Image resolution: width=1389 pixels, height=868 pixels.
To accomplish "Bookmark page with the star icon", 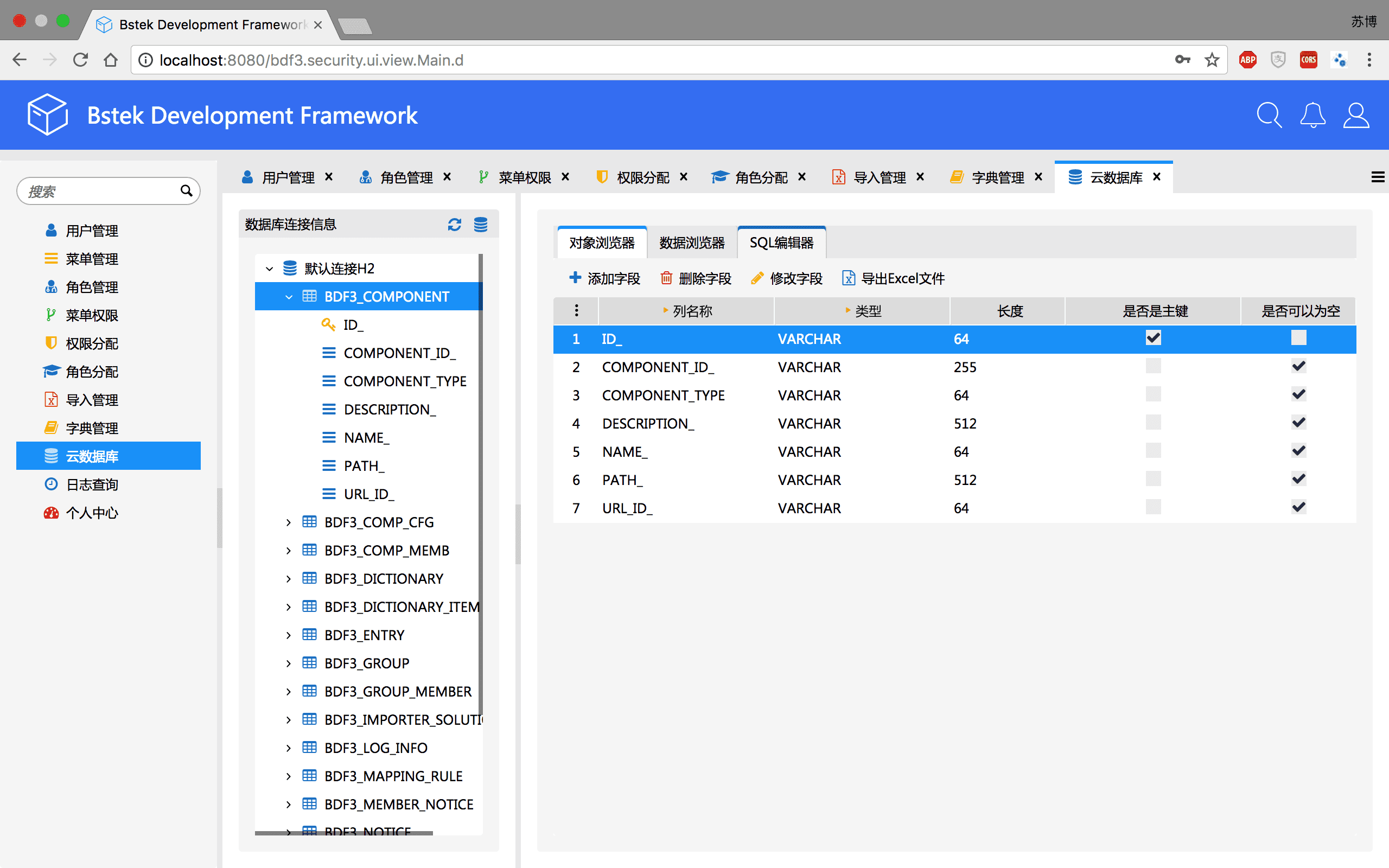I will (1212, 60).
